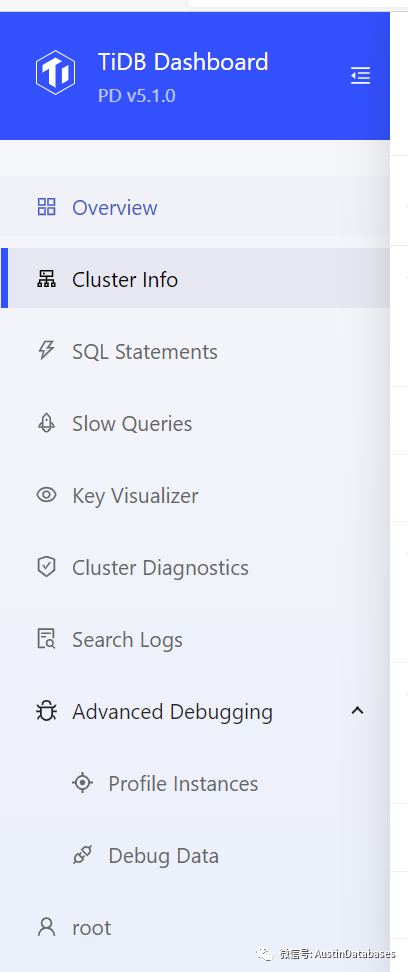Click the Cluster Diagnostics shield icon
408x972 pixels.
click(47, 567)
